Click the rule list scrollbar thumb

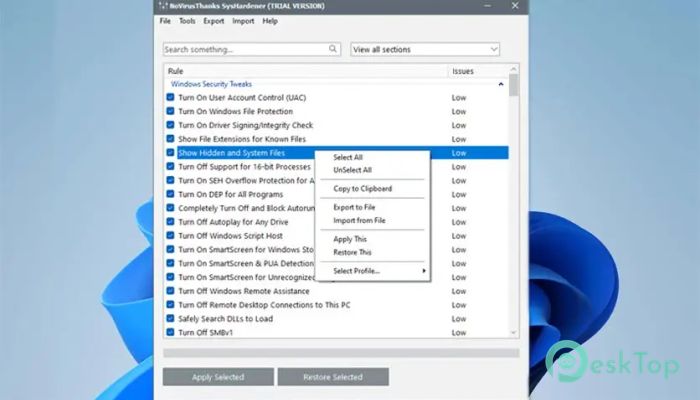[x=513, y=85]
